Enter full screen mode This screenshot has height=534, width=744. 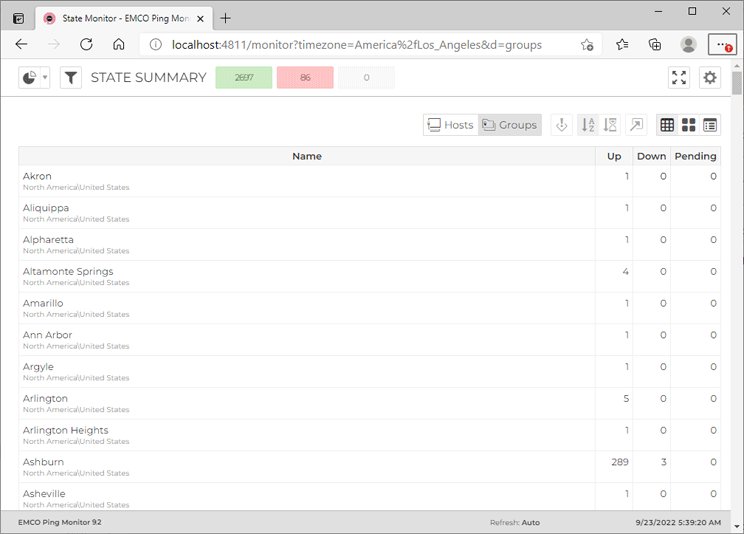pos(679,78)
